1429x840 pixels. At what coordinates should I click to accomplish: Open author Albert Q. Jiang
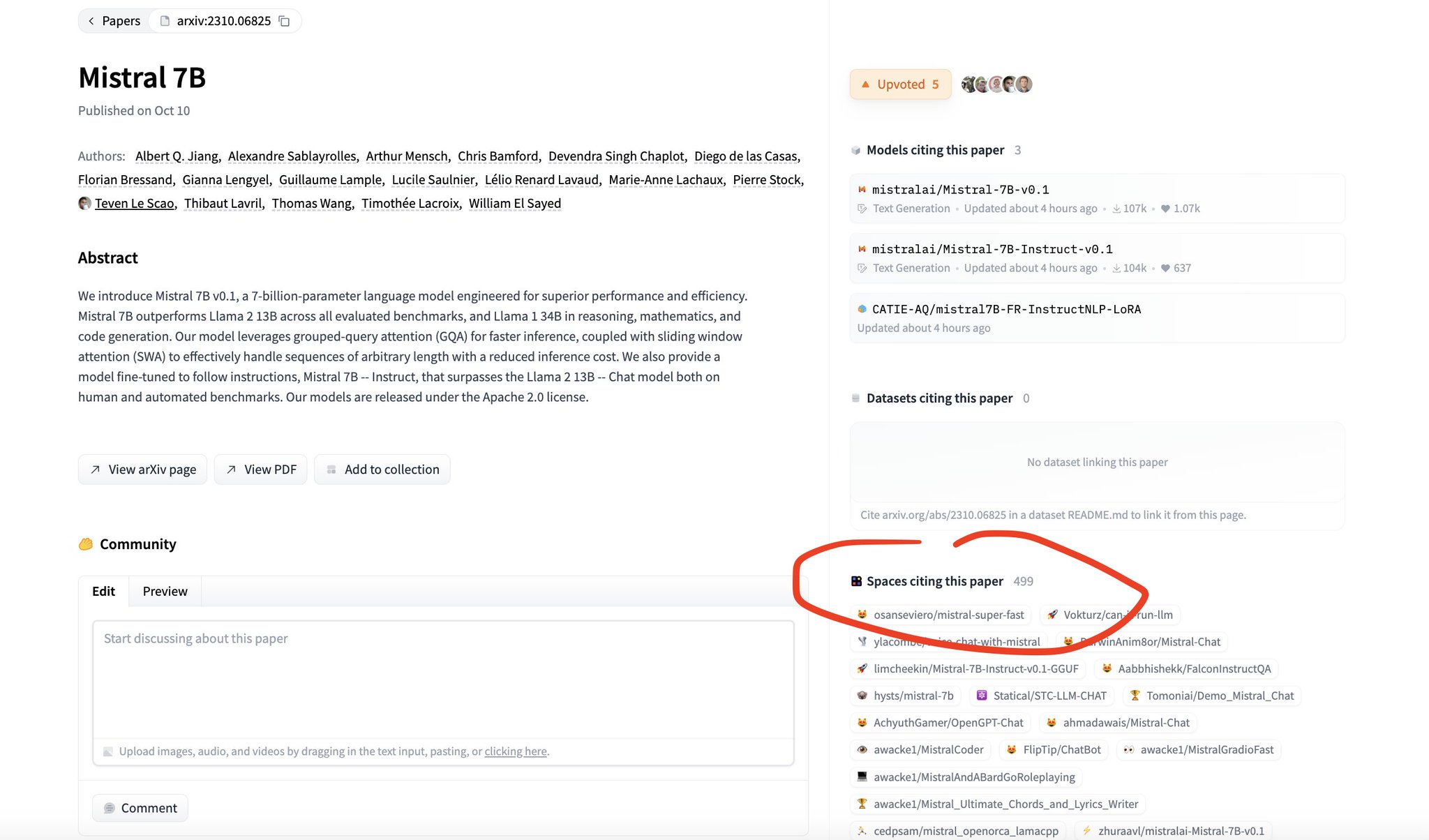(x=177, y=156)
